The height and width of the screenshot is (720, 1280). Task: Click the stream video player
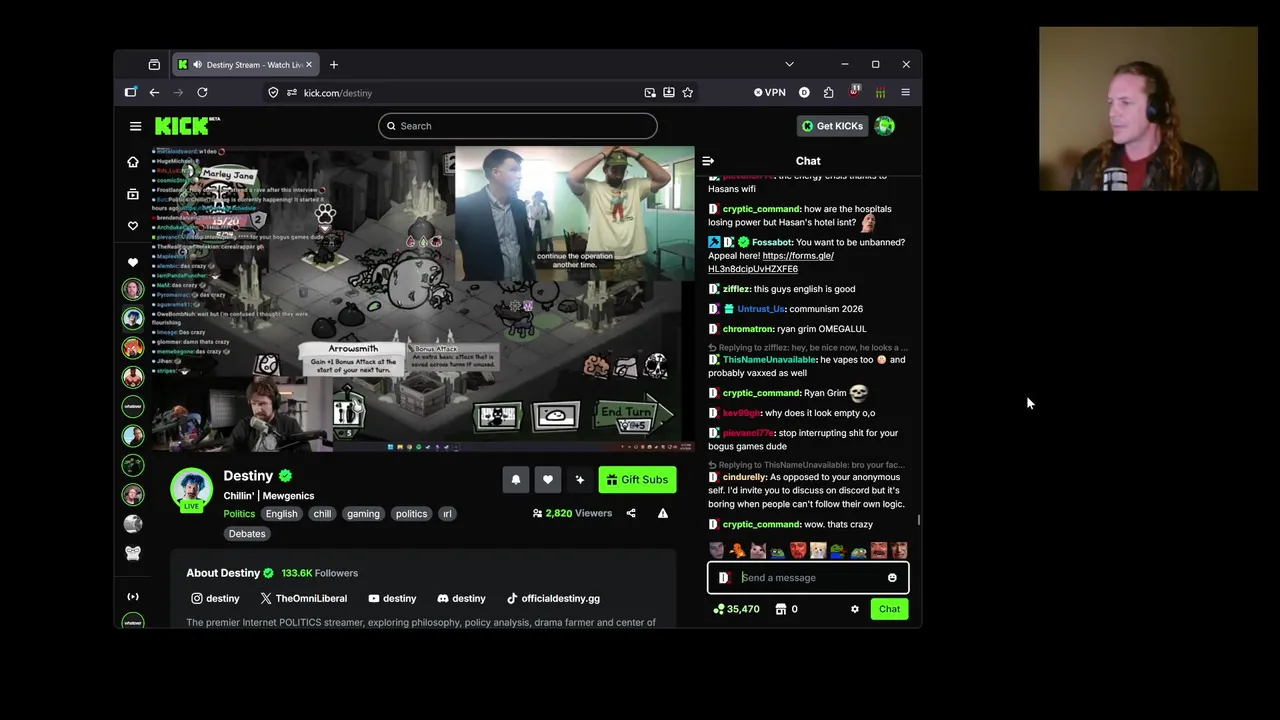pos(422,300)
